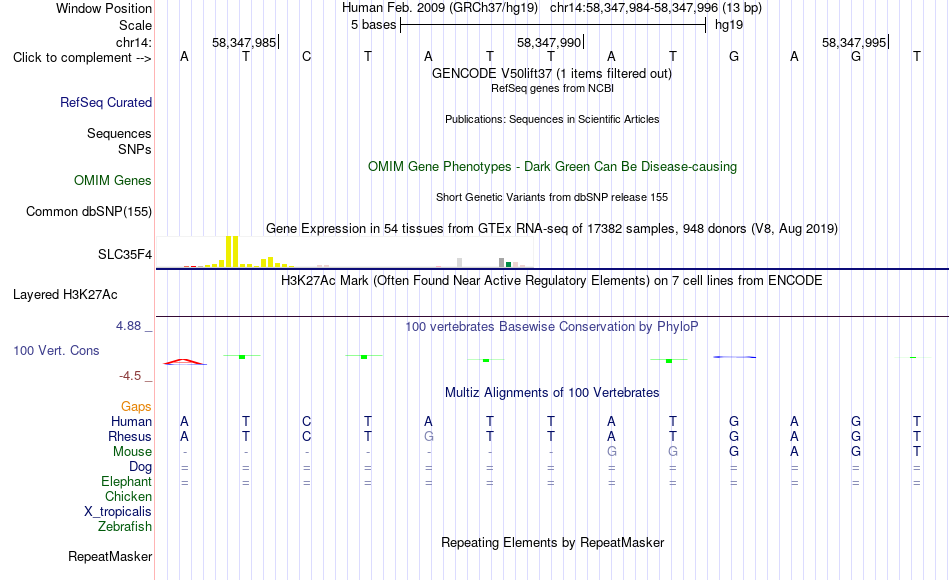
Task: Click the C base in the complement sequence row
Action: click(x=307, y=56)
